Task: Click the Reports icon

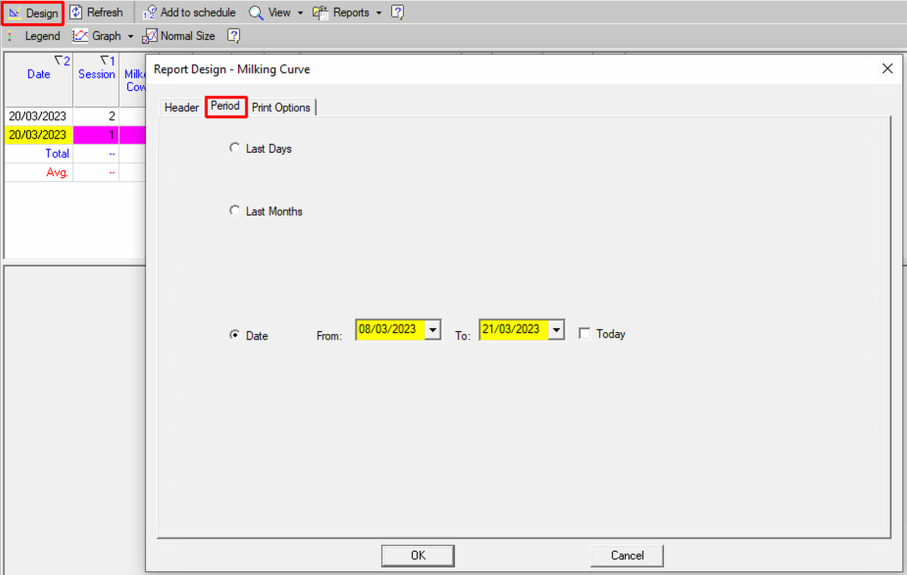Action: (320, 13)
